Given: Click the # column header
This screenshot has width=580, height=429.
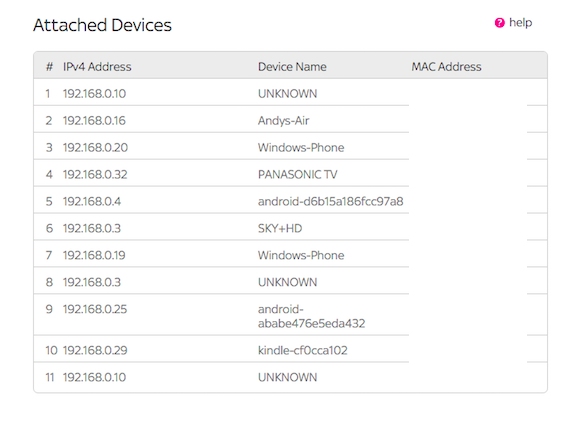Looking at the screenshot, I should [49, 67].
